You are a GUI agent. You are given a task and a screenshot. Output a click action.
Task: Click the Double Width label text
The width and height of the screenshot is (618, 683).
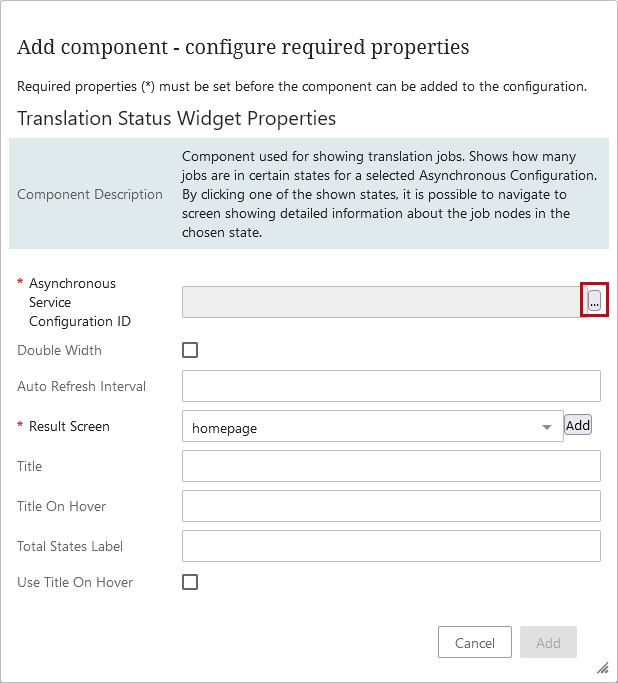pos(59,350)
